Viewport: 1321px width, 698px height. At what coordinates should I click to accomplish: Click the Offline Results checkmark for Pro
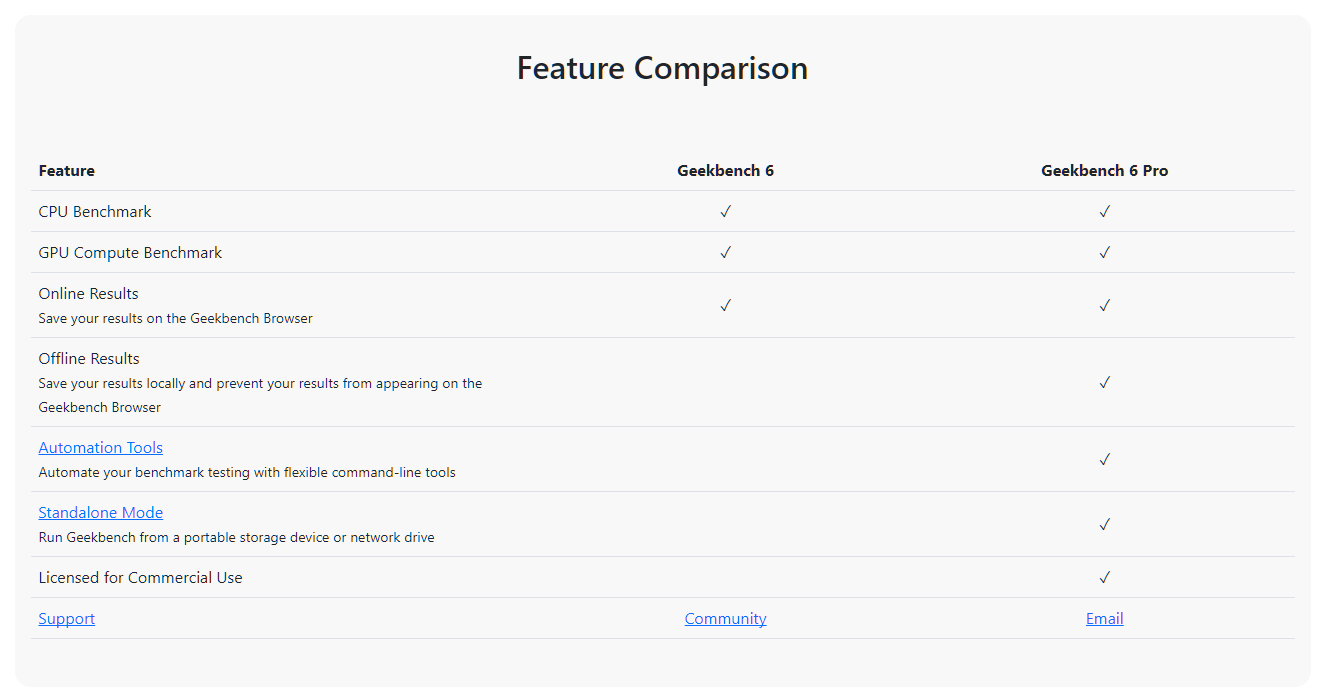tap(1104, 383)
